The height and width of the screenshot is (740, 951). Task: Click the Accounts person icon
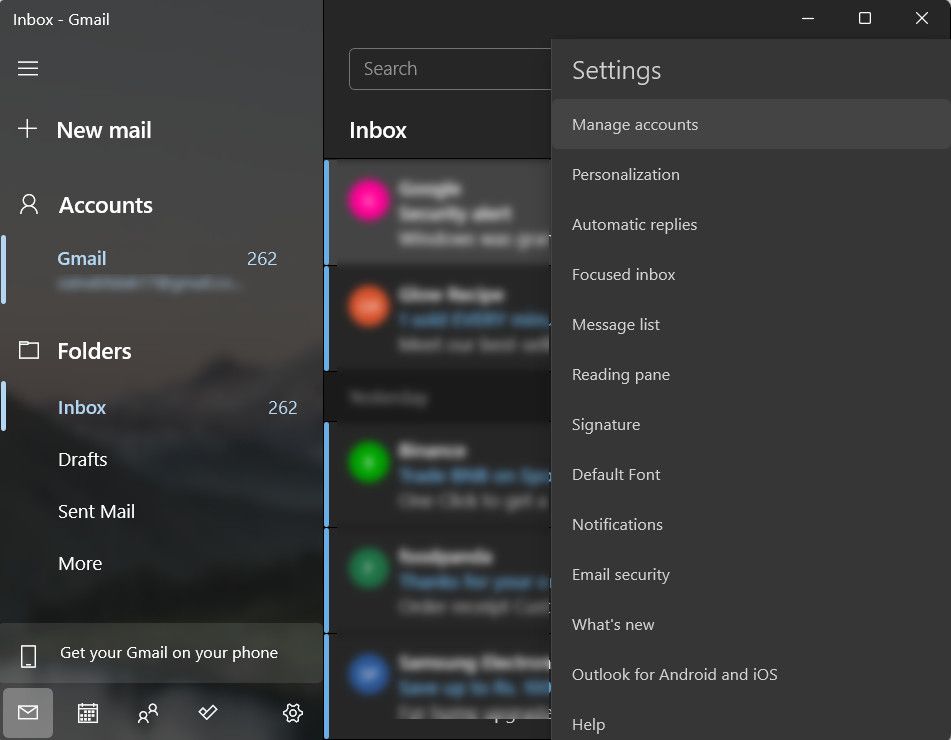click(29, 204)
